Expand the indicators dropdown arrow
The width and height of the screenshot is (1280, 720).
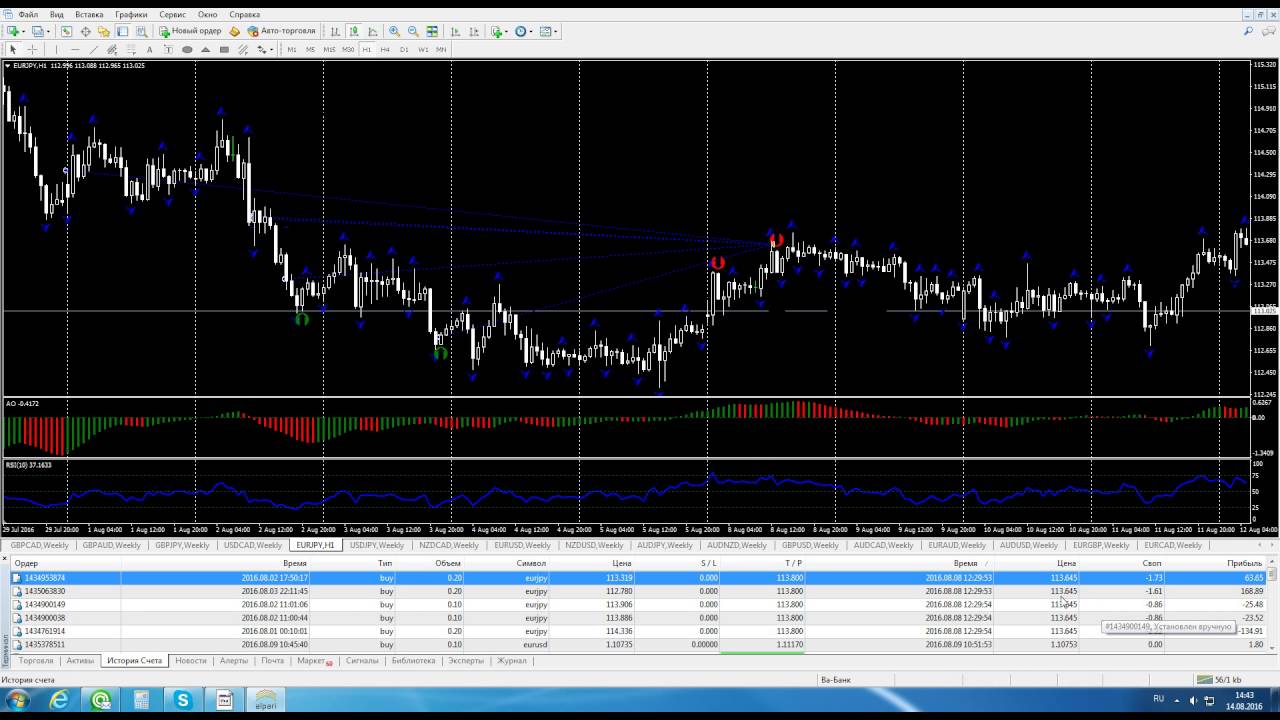[507, 31]
